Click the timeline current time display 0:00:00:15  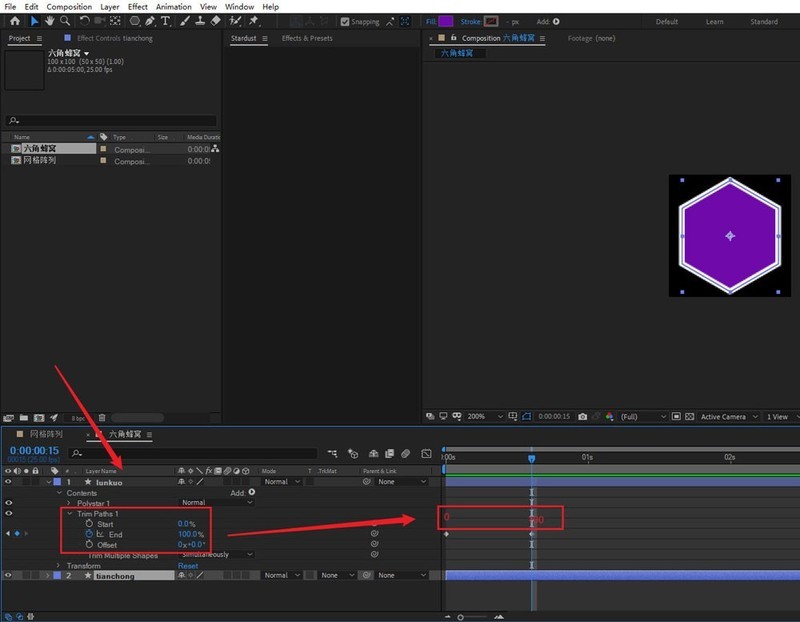point(33,451)
